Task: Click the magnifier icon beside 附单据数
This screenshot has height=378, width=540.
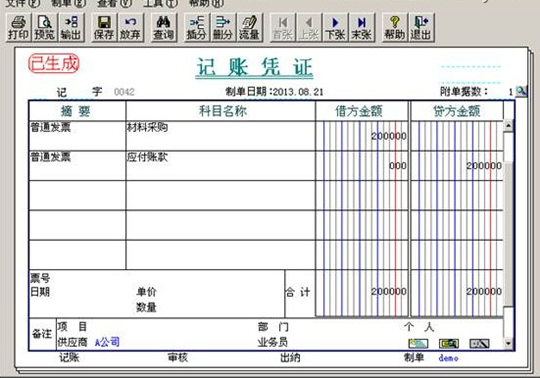Action: click(x=521, y=91)
